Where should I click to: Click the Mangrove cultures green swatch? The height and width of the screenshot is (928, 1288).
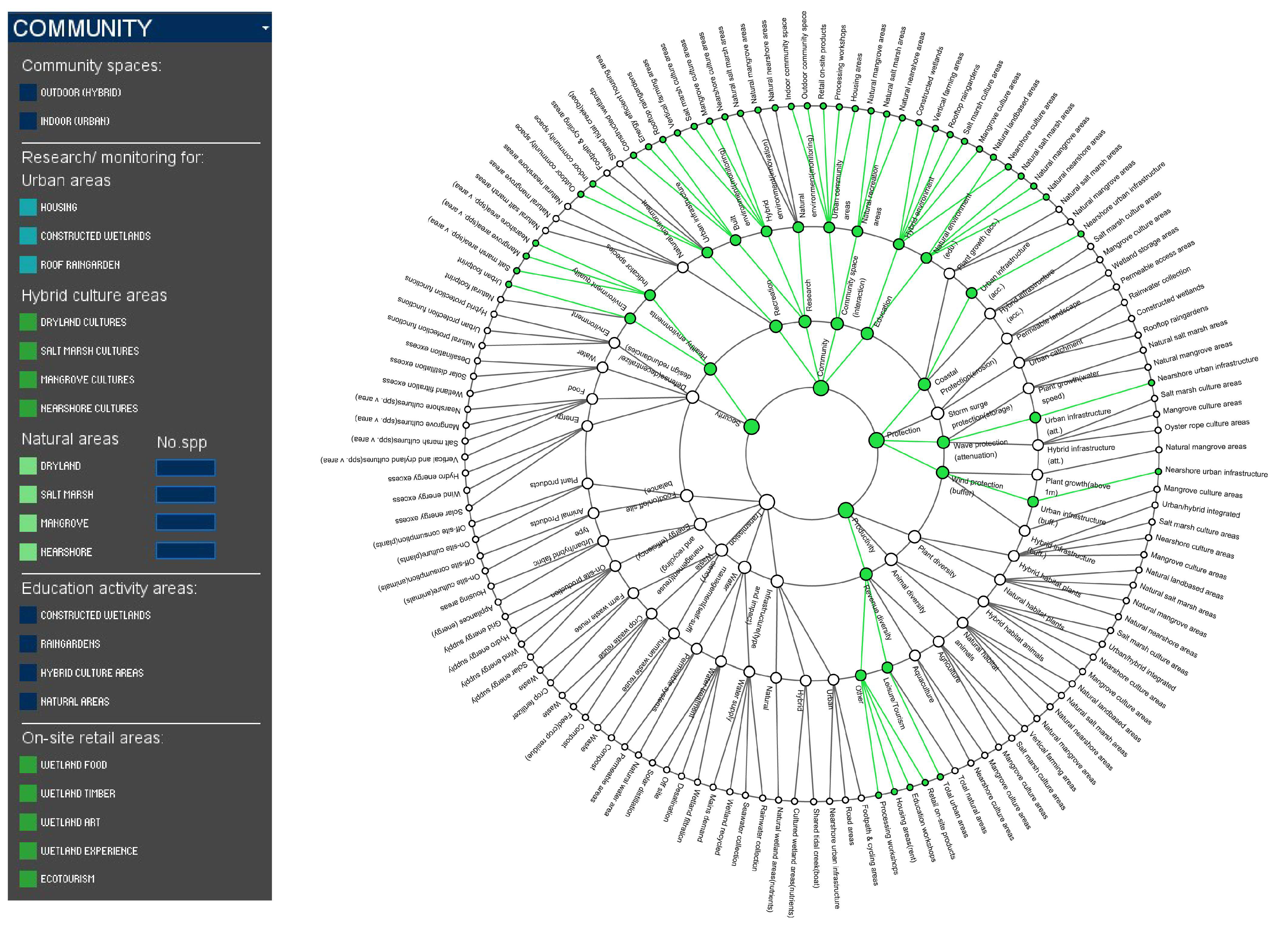pos(28,380)
